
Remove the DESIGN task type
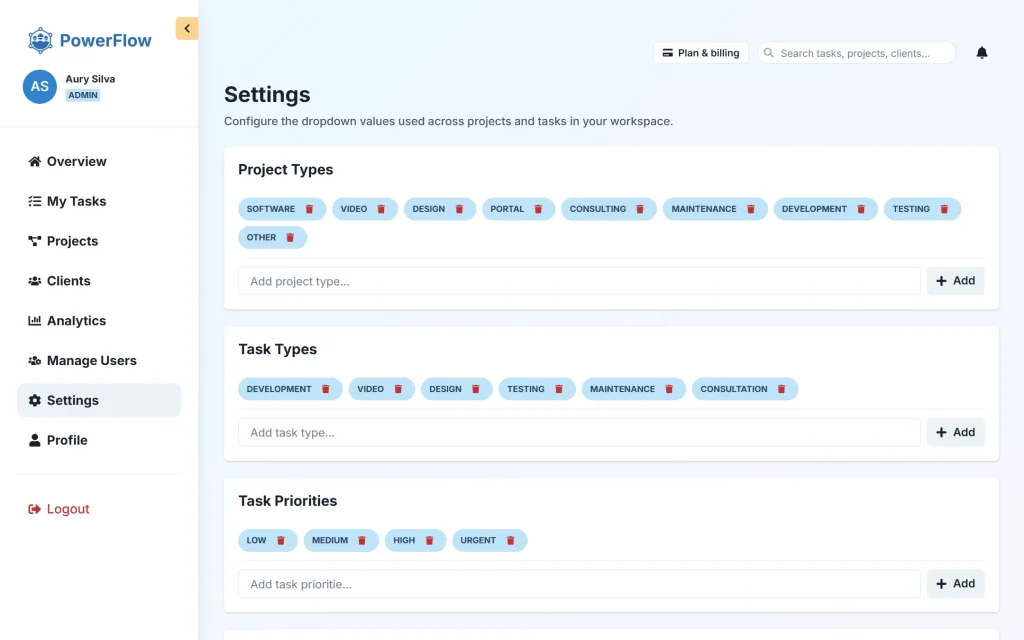[476, 389]
